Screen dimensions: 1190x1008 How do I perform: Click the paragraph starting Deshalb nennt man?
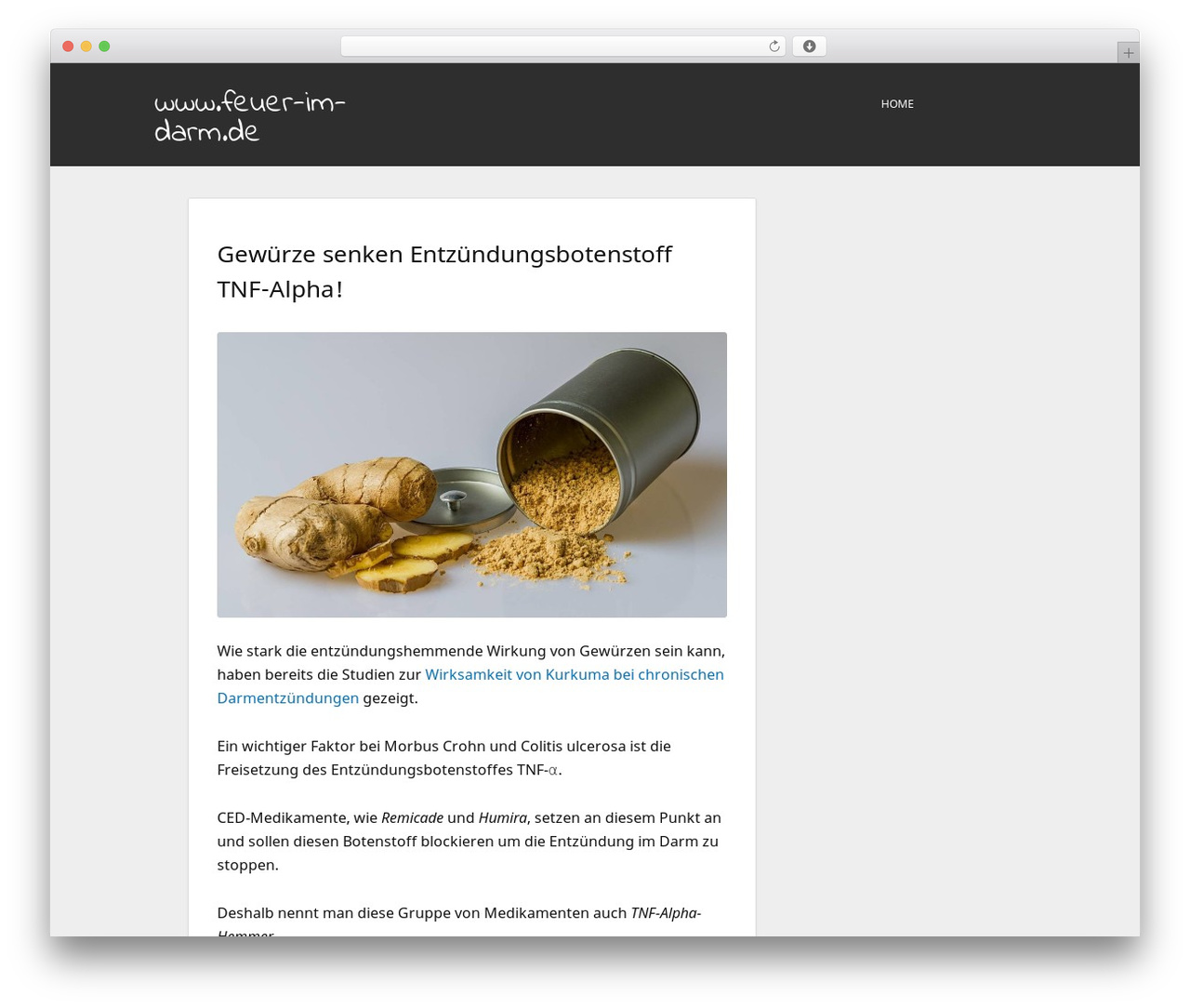459,923
